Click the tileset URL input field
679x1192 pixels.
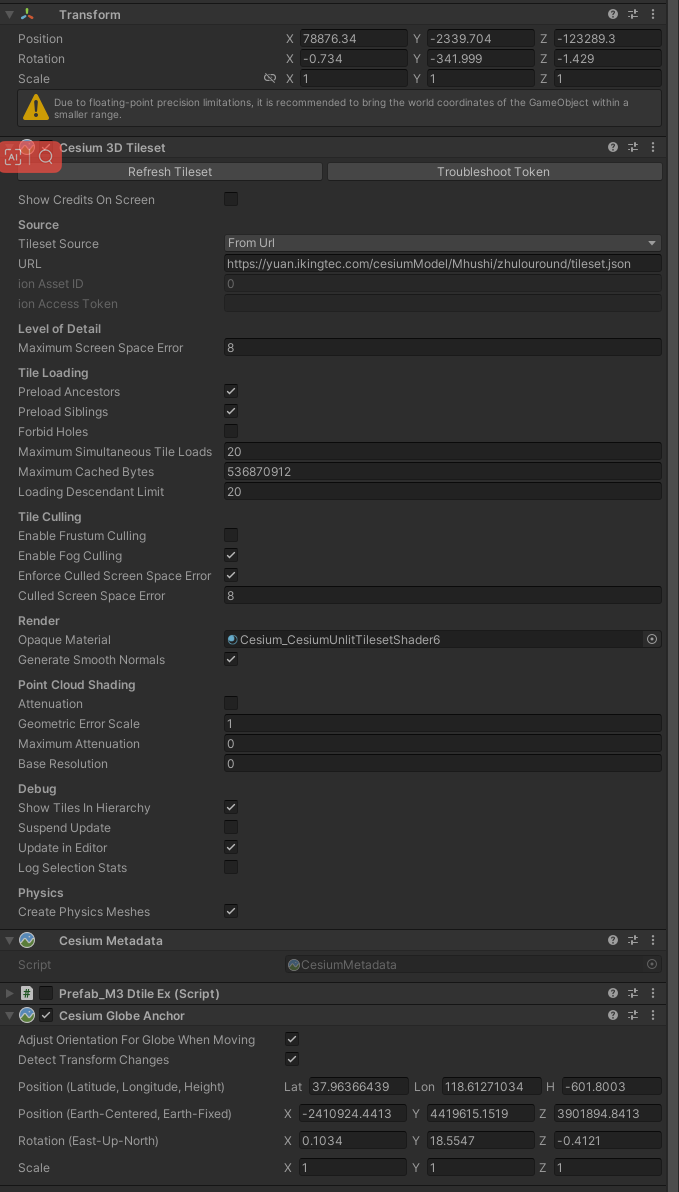[x=443, y=264]
